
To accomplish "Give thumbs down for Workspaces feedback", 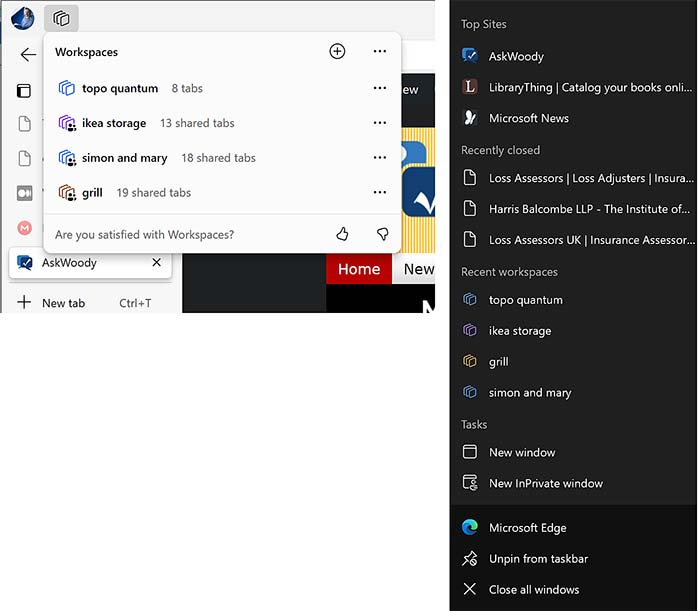I will pos(382,234).
